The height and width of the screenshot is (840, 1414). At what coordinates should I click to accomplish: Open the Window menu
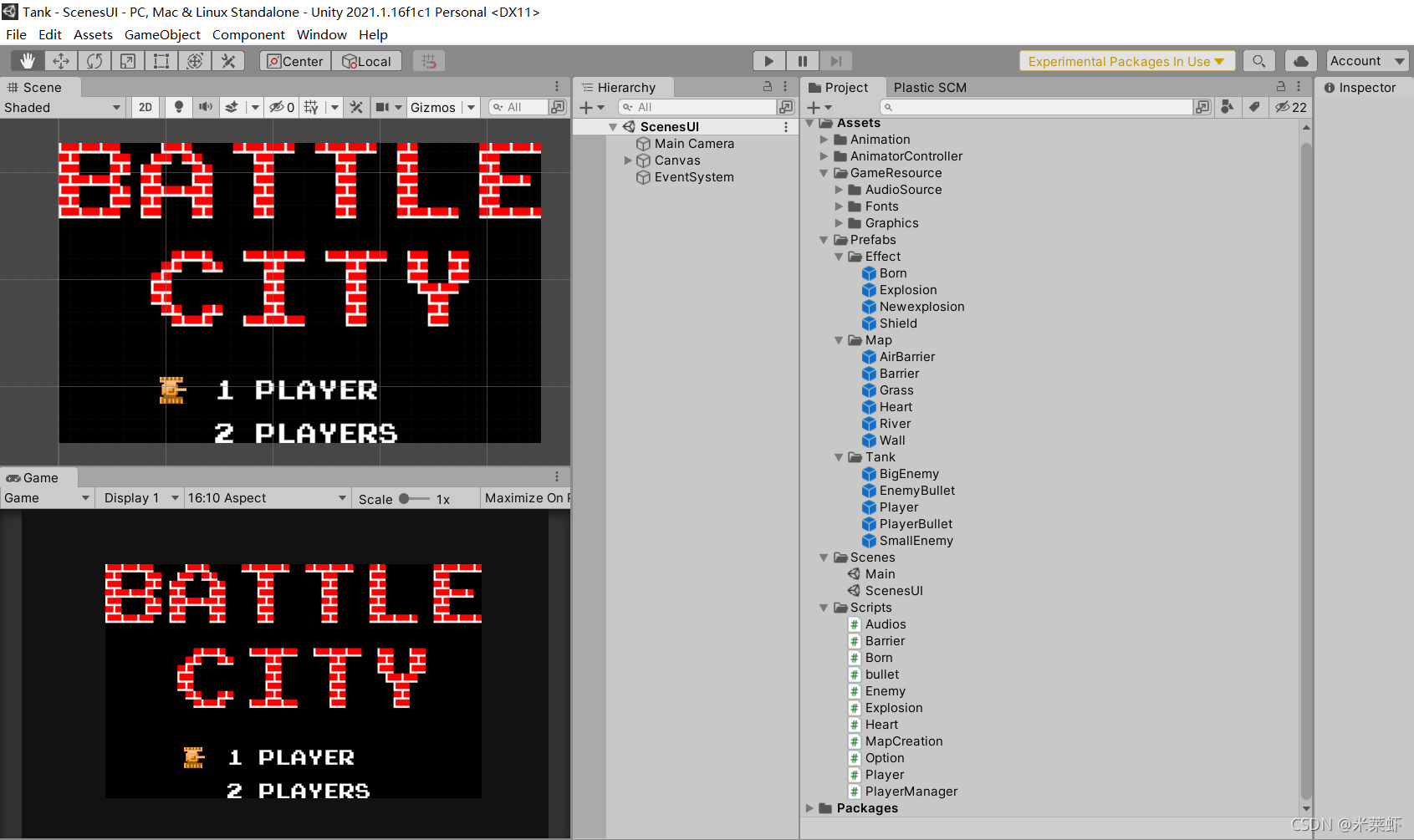pyautogui.click(x=322, y=35)
